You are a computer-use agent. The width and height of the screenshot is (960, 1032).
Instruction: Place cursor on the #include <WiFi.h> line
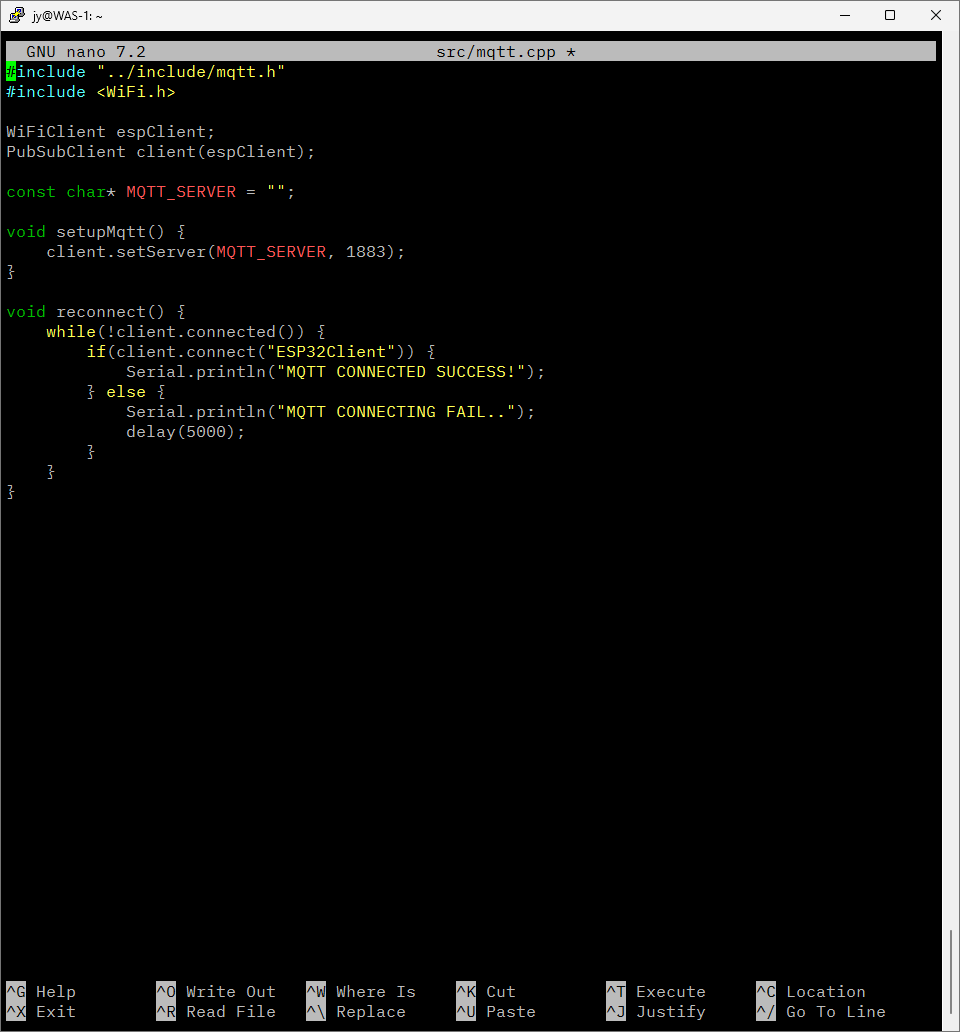(x=91, y=91)
